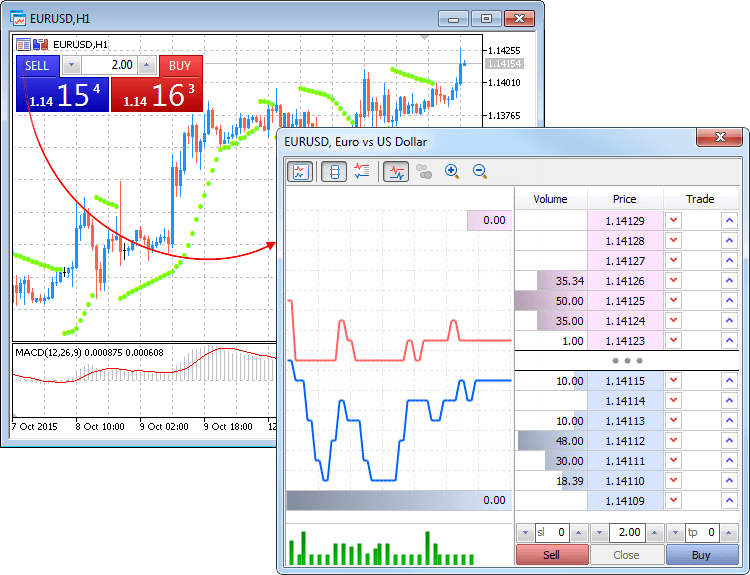Screen dimensions: 750x575
Task: Click BUY 1.14163 on the chart panel
Action: tap(157, 95)
